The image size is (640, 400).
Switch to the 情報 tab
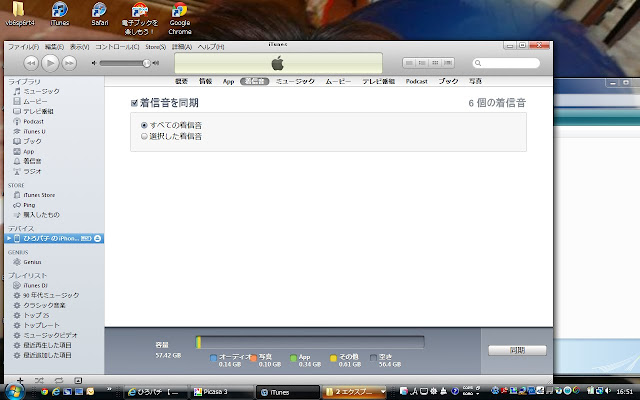click(205, 81)
